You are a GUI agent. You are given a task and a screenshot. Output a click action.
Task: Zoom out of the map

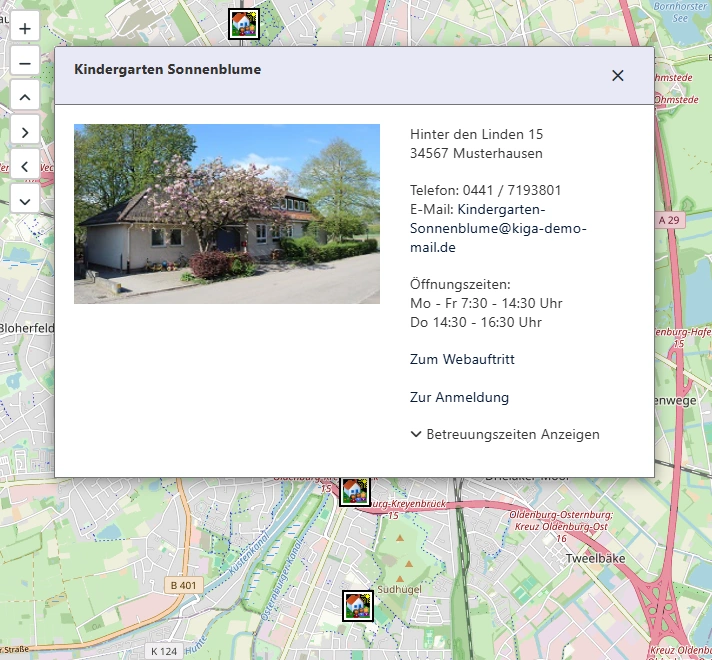(25, 62)
